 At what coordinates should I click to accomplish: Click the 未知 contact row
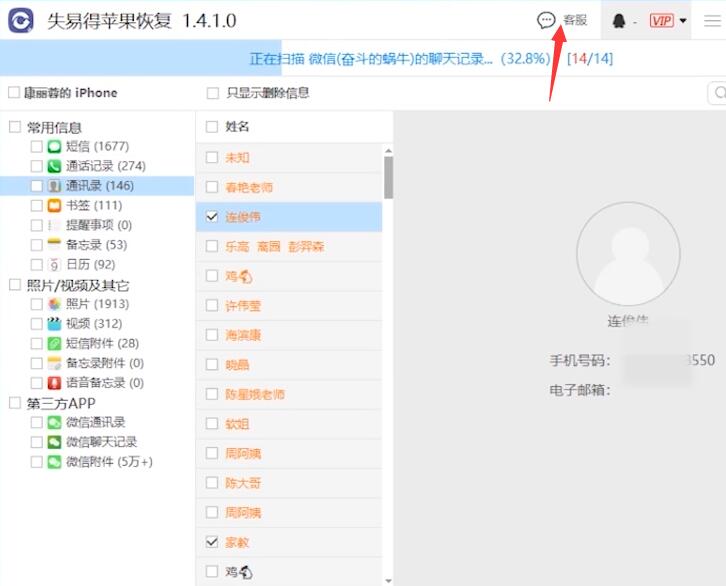click(x=289, y=158)
